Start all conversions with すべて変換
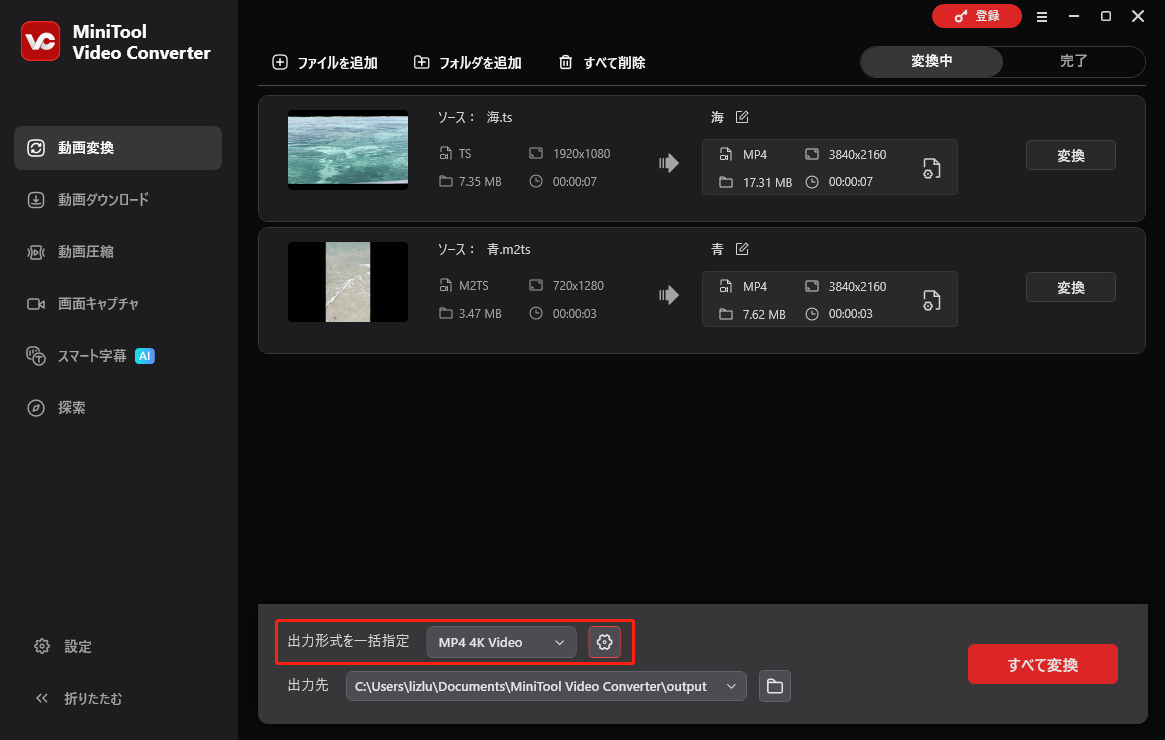The width and height of the screenshot is (1165, 740). tap(1042, 663)
